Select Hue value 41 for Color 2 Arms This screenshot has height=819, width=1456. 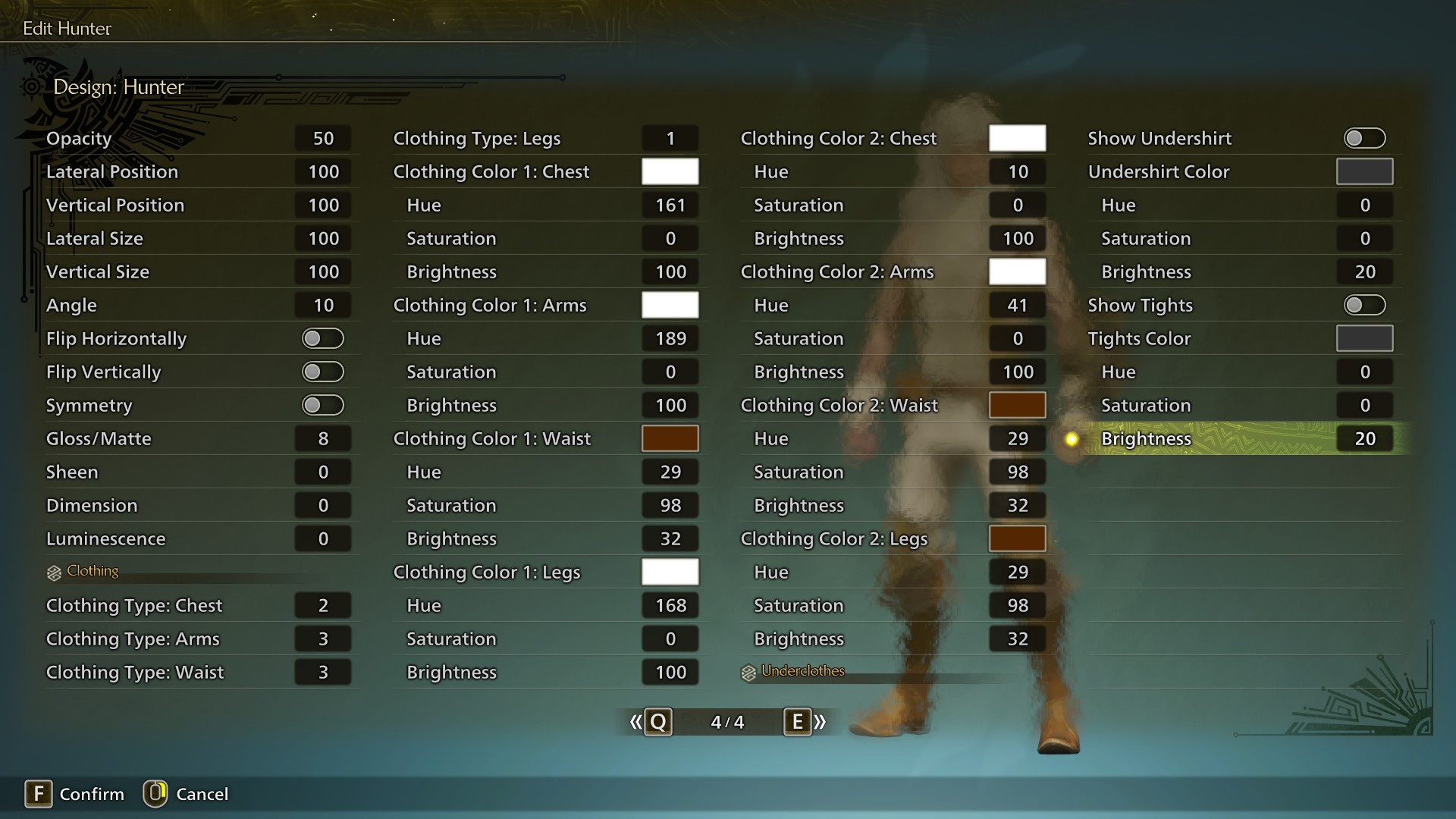(1018, 305)
